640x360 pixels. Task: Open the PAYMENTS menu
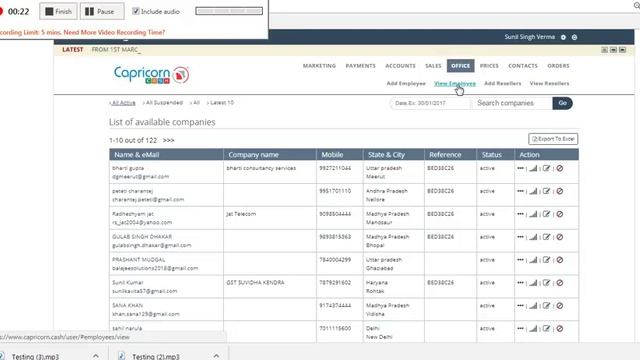360,66
